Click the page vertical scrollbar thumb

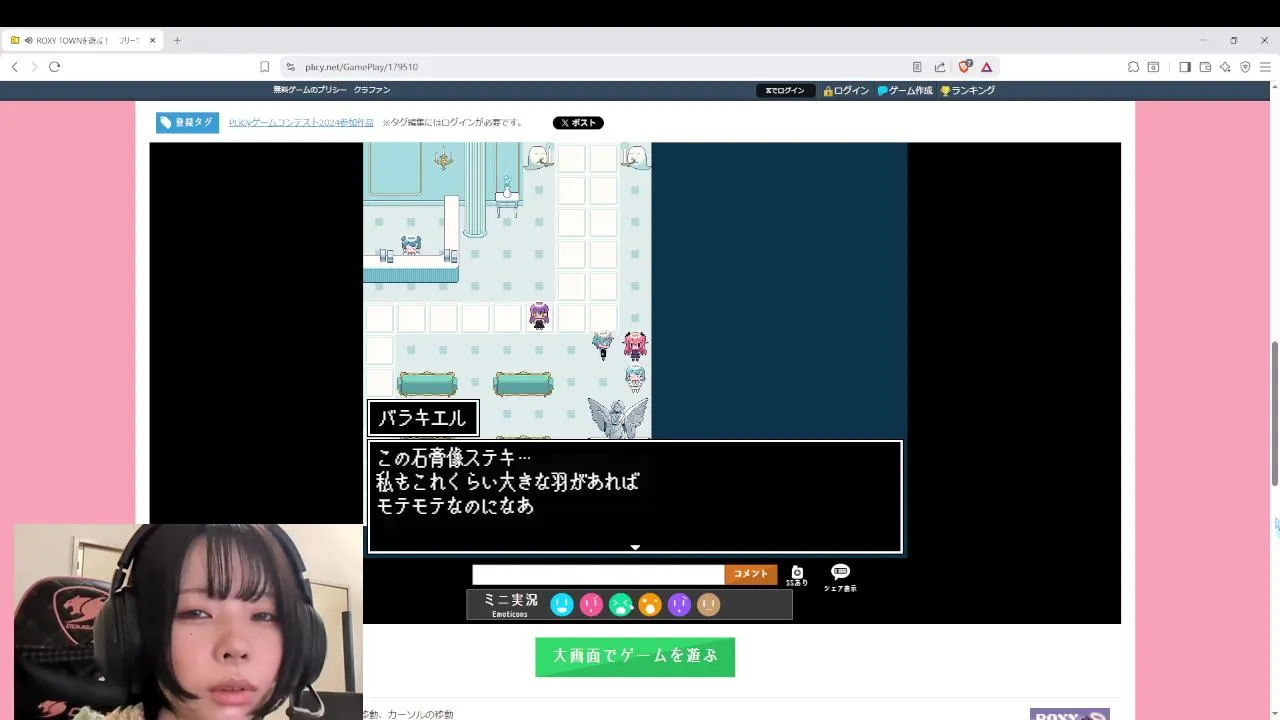[1274, 414]
